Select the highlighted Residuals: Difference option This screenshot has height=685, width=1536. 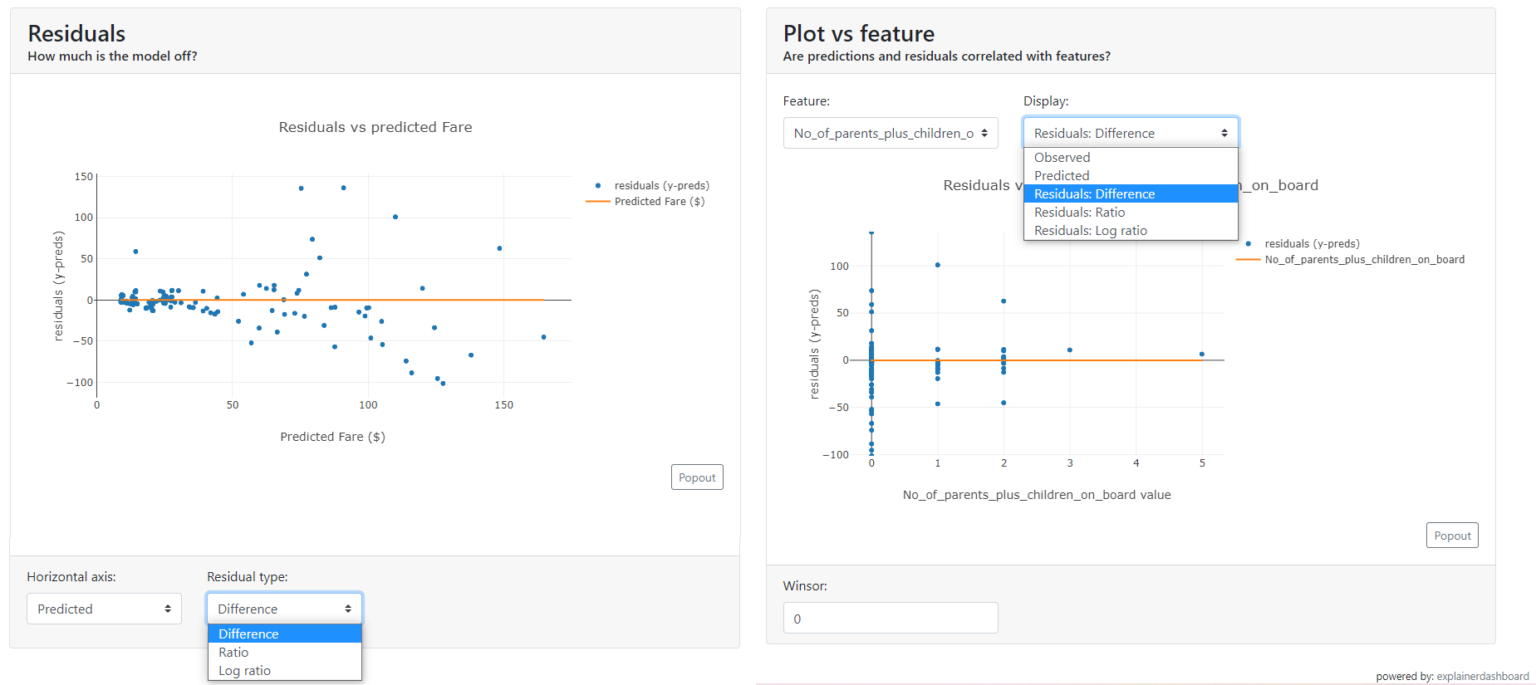[x=1094, y=194]
